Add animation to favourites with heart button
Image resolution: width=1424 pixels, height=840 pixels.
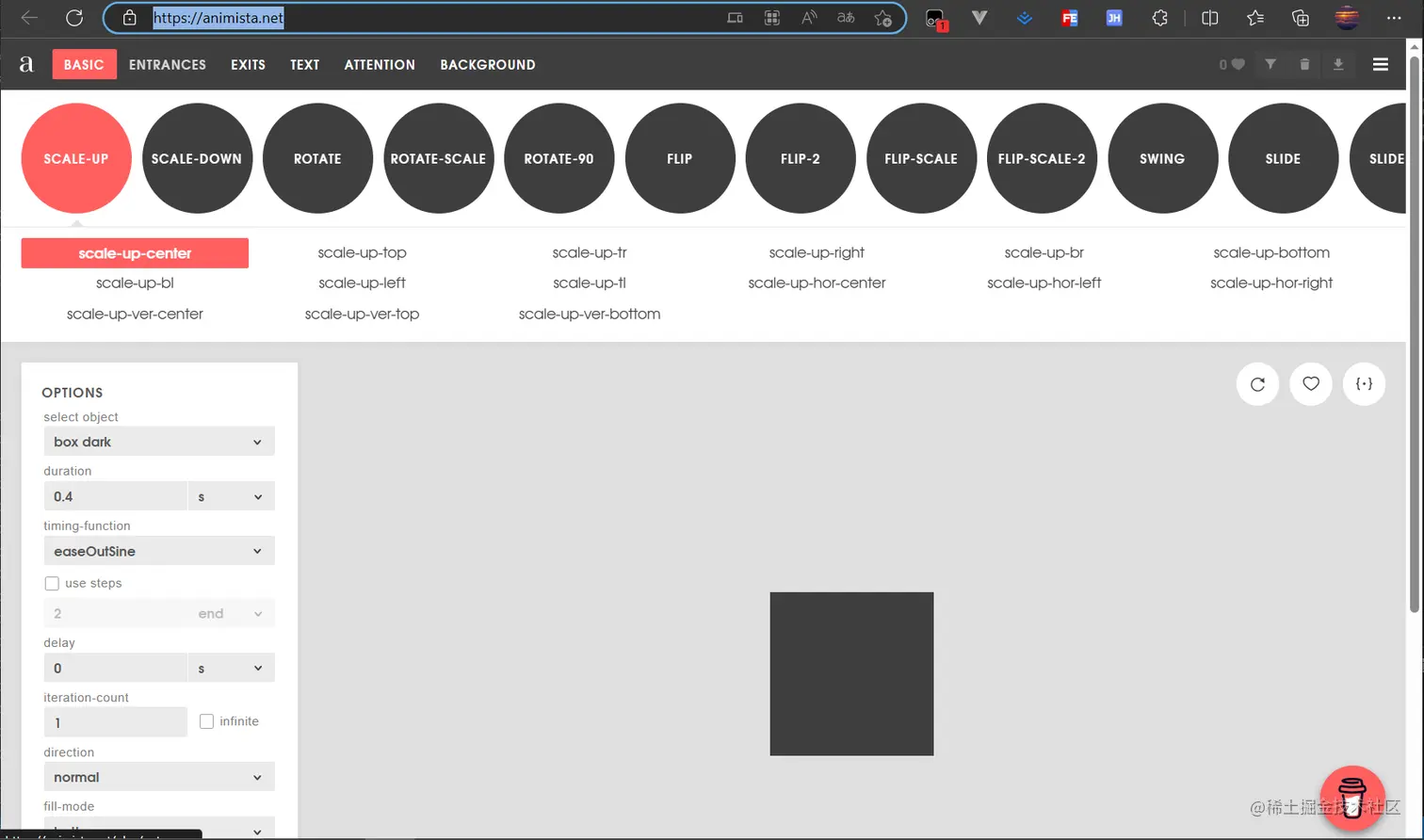[1311, 384]
